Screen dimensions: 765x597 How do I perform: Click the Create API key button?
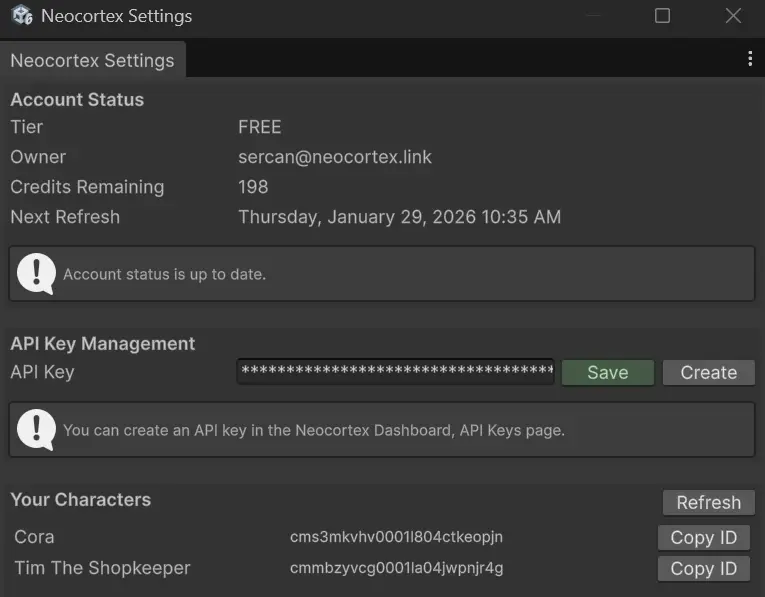click(x=708, y=373)
